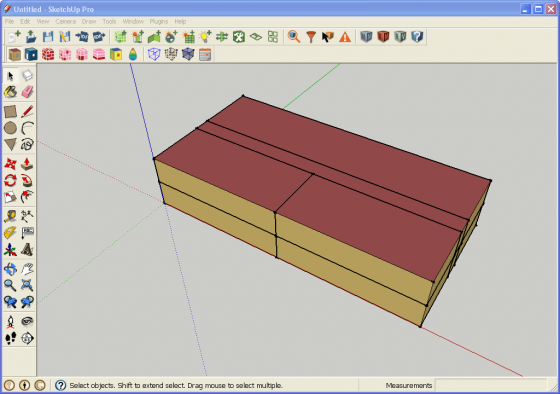The height and width of the screenshot is (394, 560).
Task: Add a new interior partition group
Action: tap(154, 36)
